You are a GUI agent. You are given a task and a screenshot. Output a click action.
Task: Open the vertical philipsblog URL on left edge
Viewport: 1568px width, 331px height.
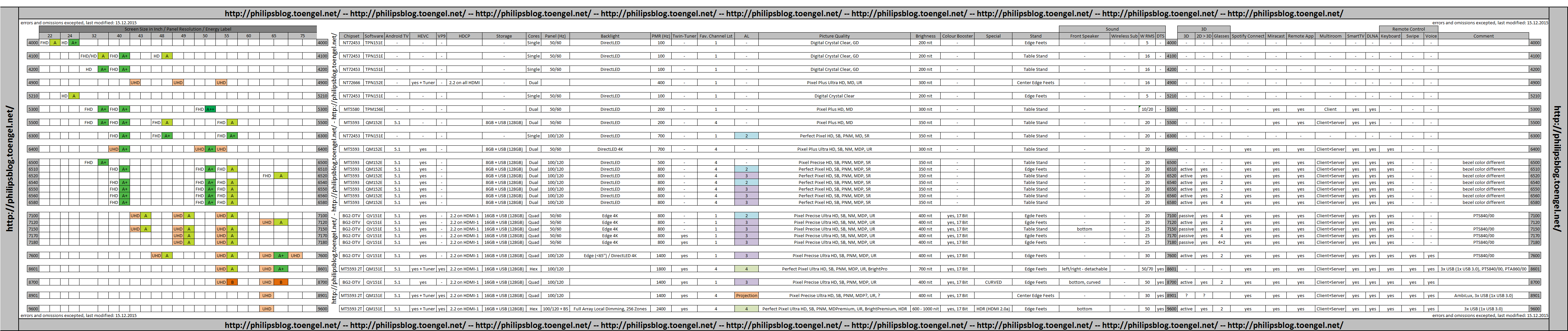[x=9, y=168]
